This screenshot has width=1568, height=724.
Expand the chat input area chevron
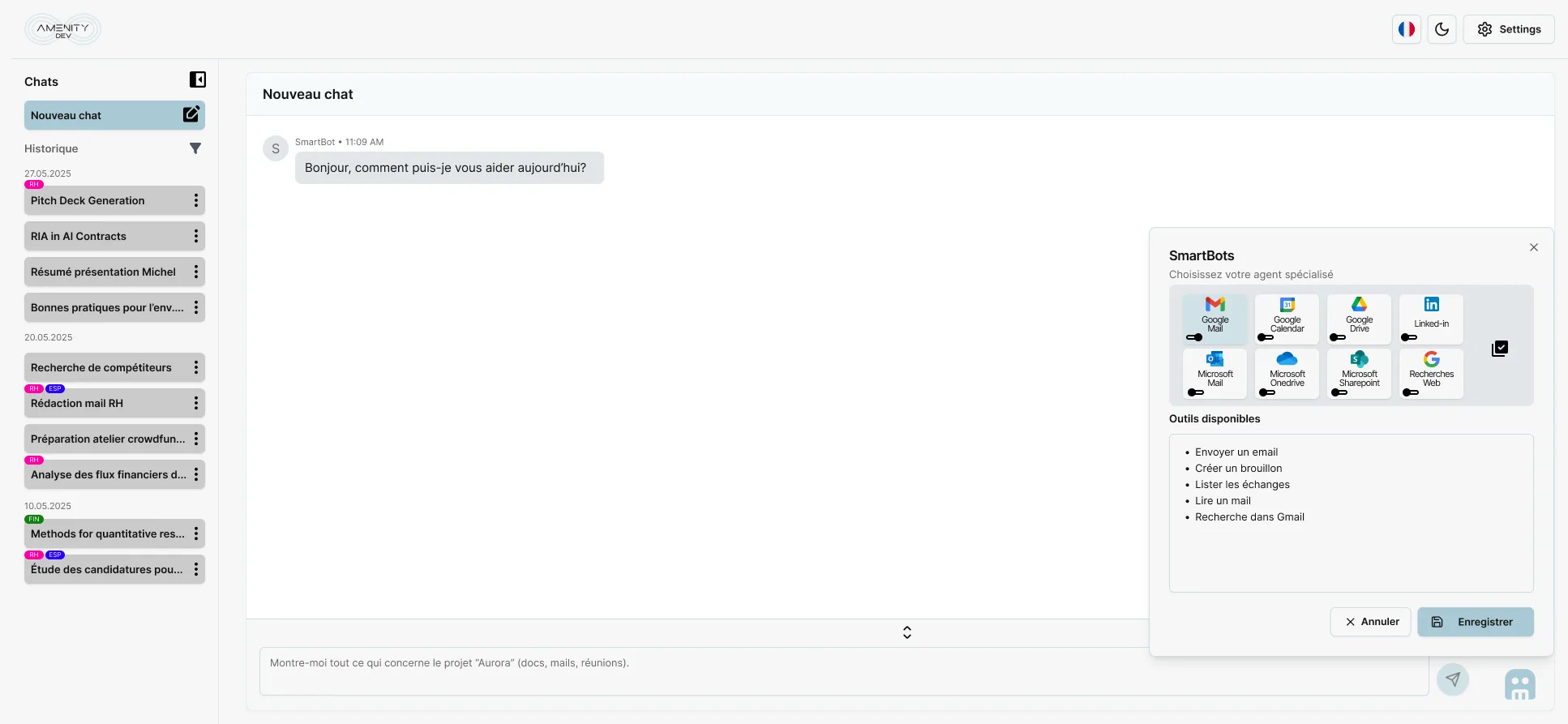tap(906, 632)
